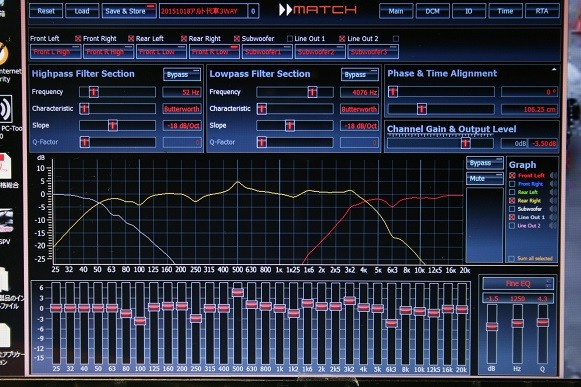Screen dimensions: 581x387
Task: Enable checkbox after Line Out 2 label
Action: [x=396, y=39]
